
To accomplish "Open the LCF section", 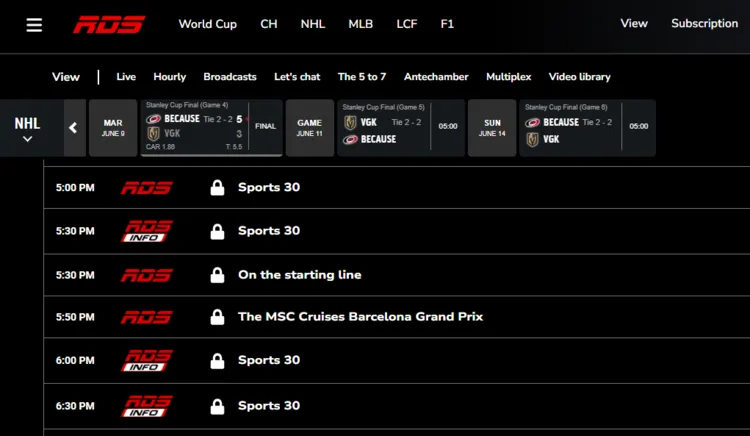I will coord(407,24).
